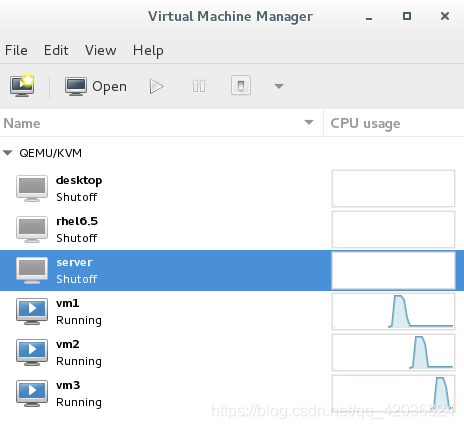Viewport: 464px width, 429px height.
Task: Select the QEMU/KVM connection row
Action: (232, 153)
